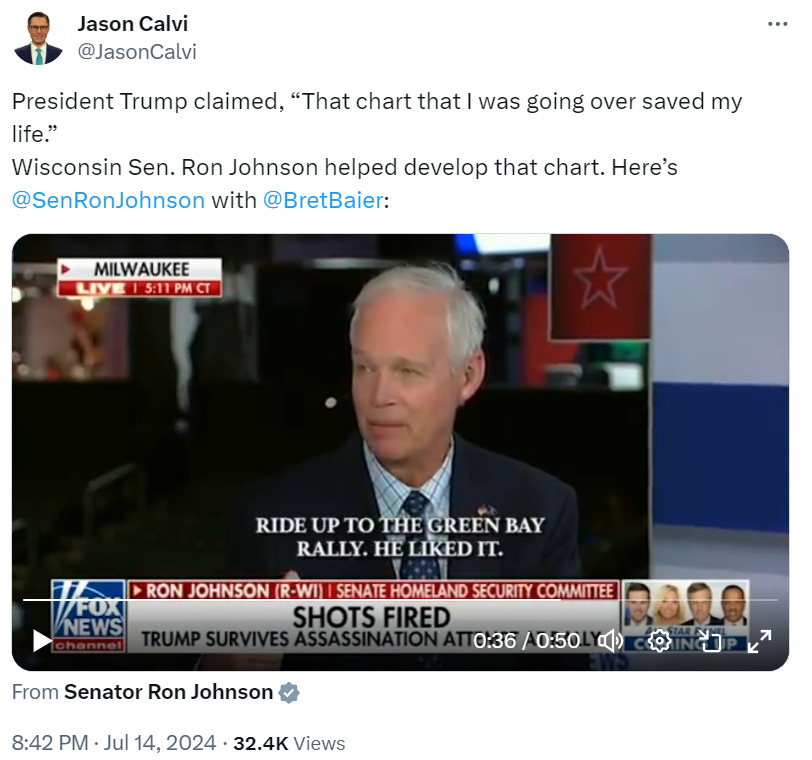
Task: Click the Fox News channel logo in video
Action: tap(89, 616)
